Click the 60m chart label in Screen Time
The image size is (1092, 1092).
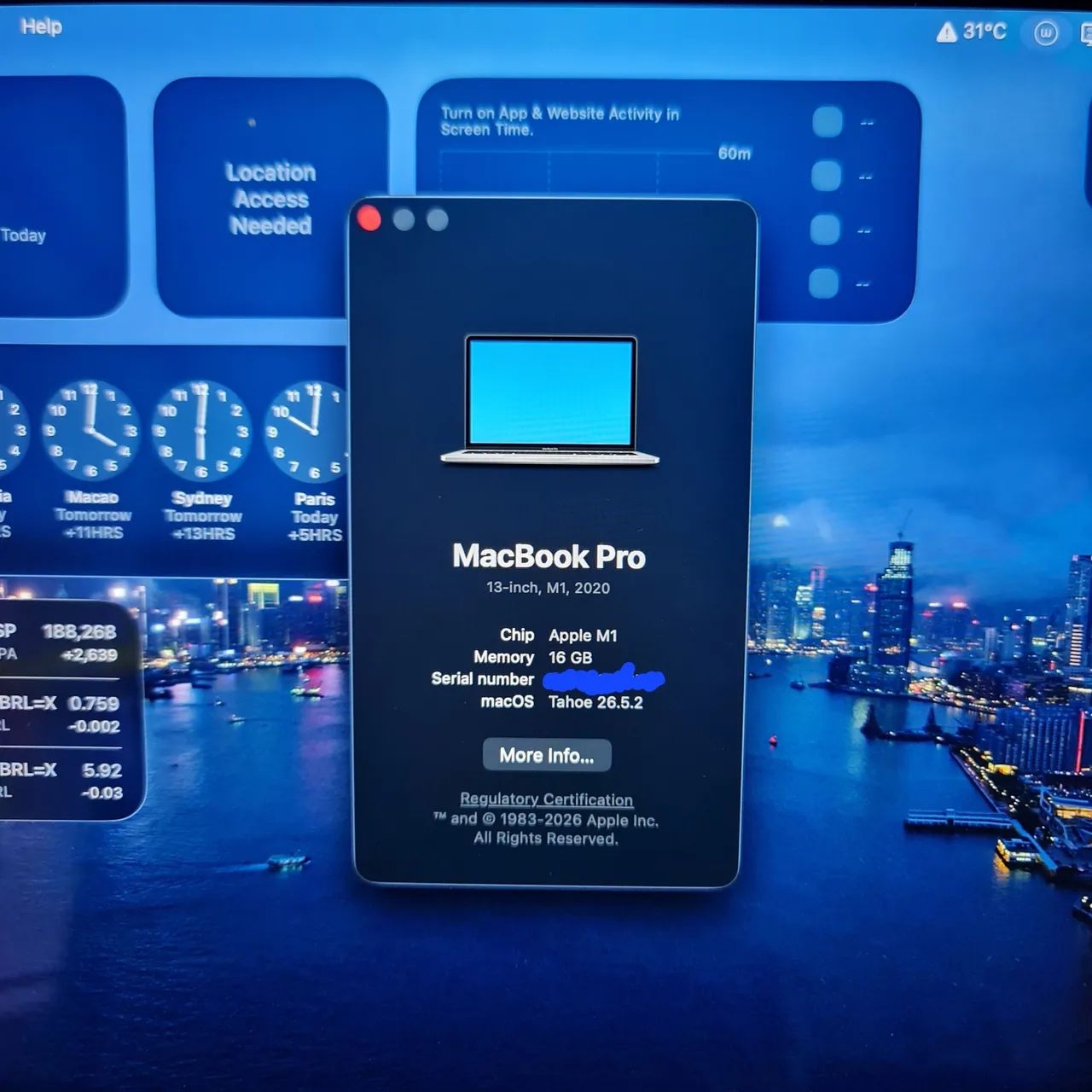735,154
